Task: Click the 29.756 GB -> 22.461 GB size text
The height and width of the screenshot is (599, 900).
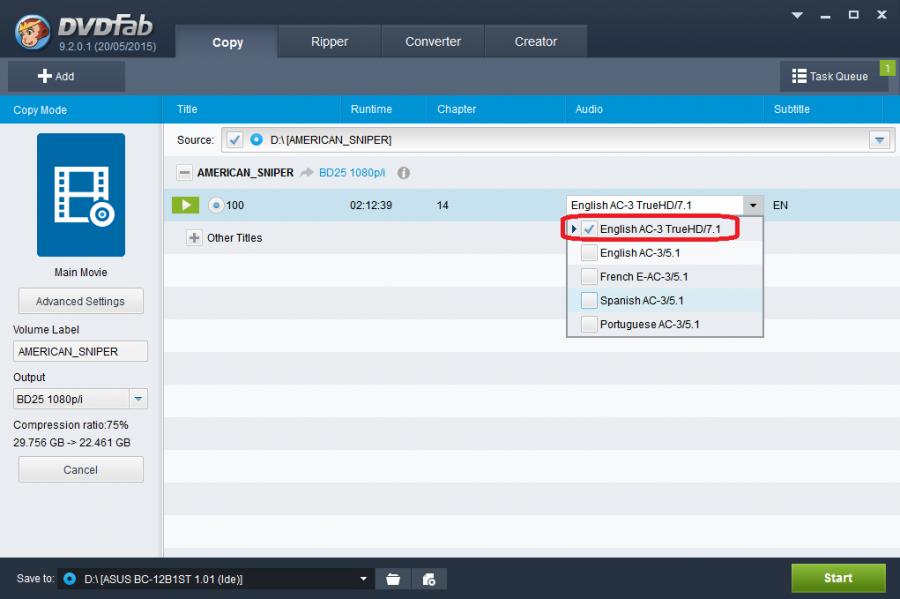Action: pos(72,442)
